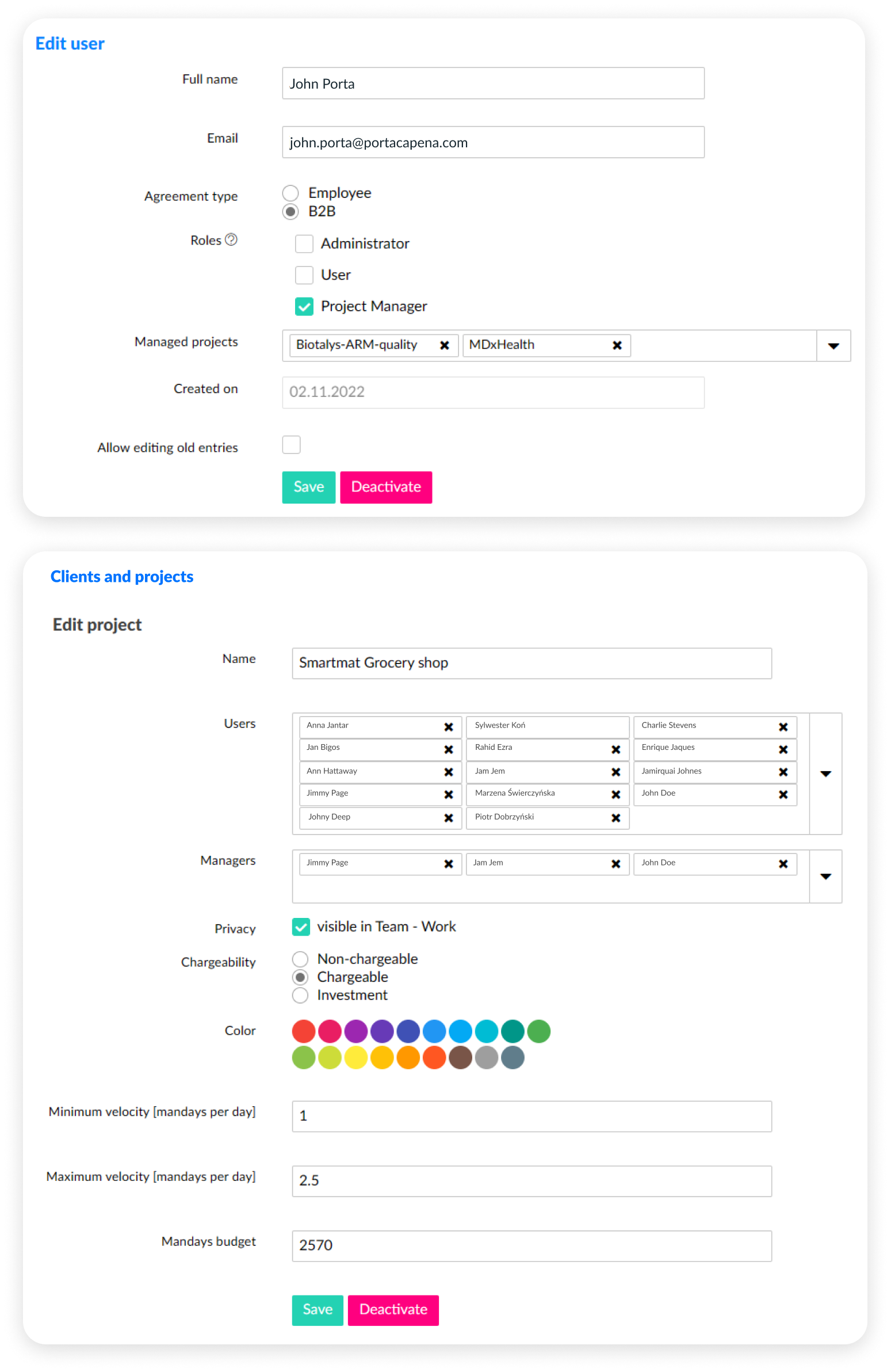Viewport: 891px width, 1372px height.
Task: Enable the Administrator role checkbox
Action: coord(304,244)
